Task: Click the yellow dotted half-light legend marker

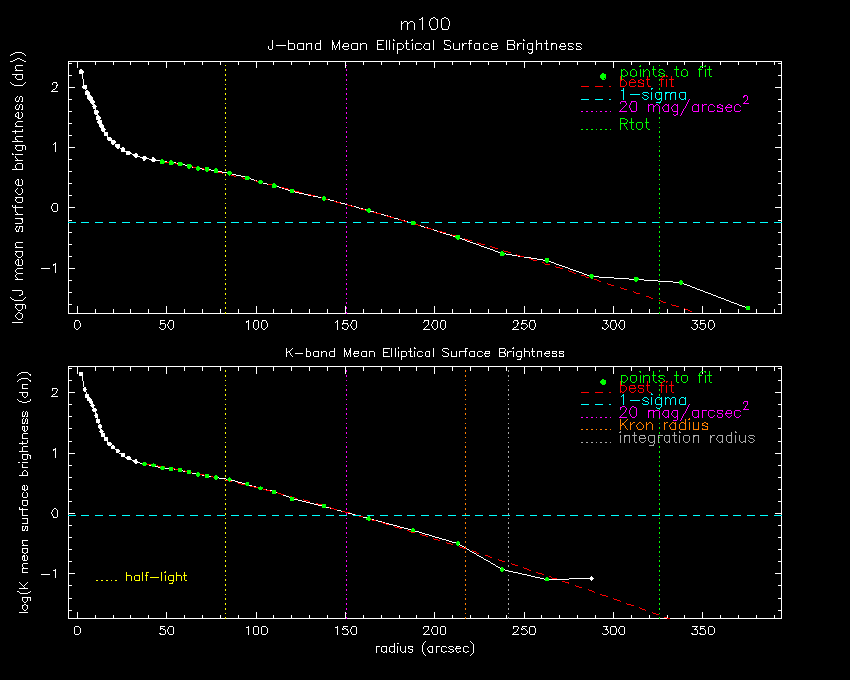Action: click(x=107, y=579)
